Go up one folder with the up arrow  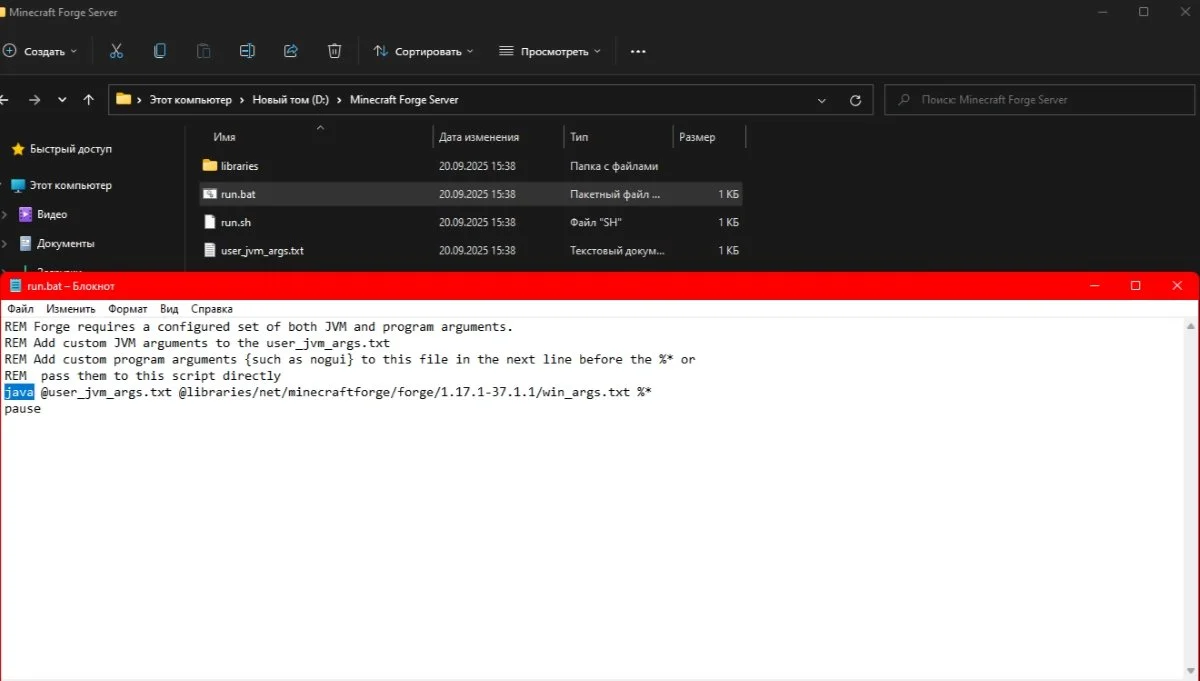click(89, 100)
